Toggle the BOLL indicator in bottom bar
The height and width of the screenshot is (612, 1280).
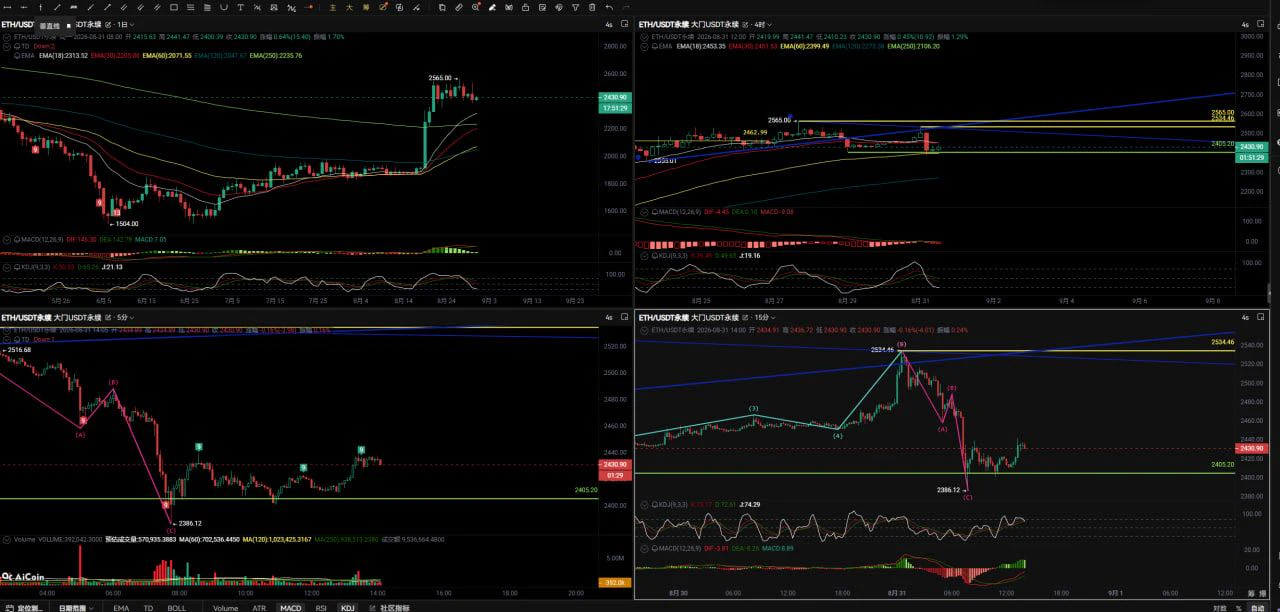(x=177, y=607)
